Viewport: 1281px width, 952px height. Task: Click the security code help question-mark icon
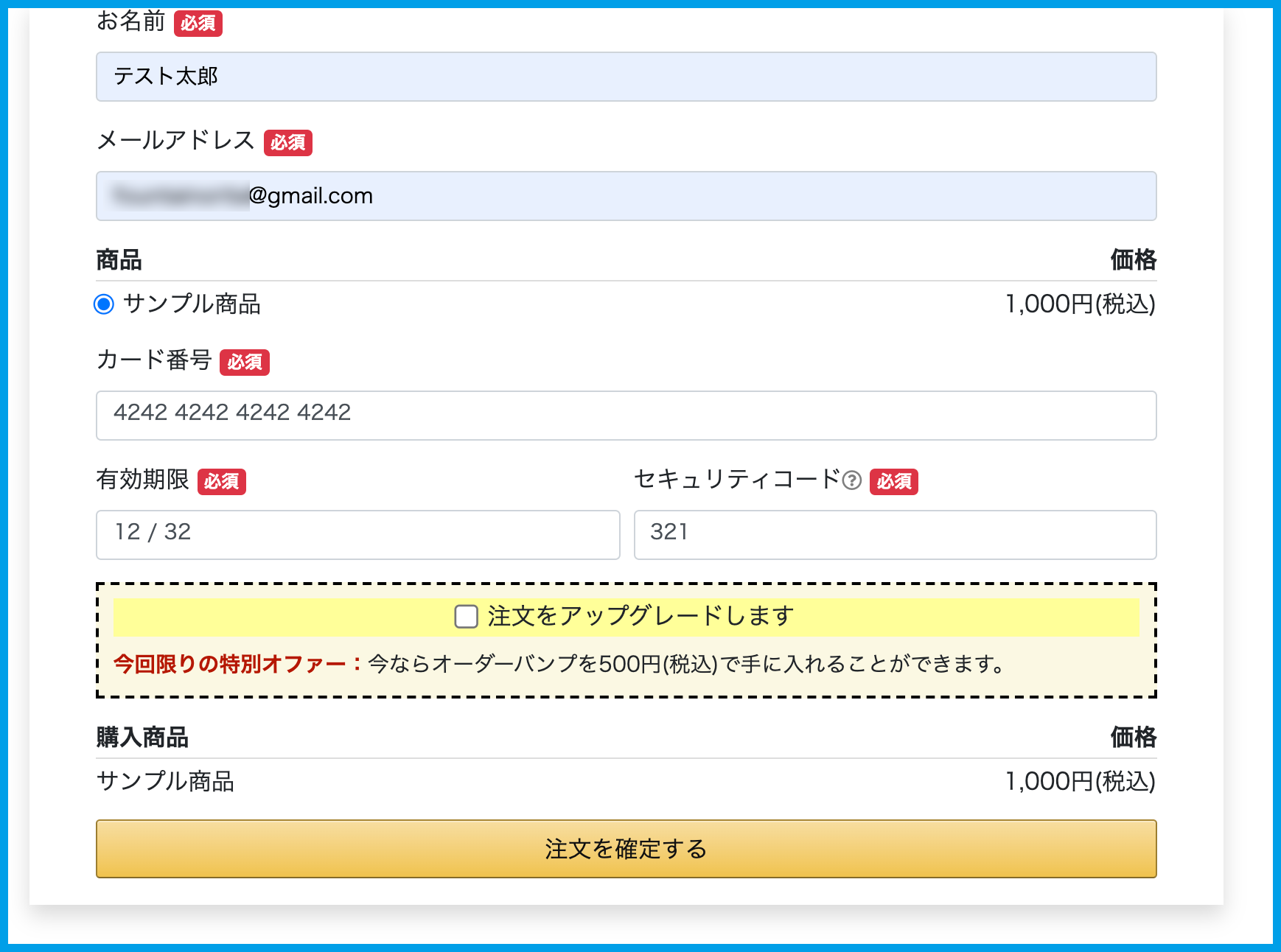coord(851,480)
